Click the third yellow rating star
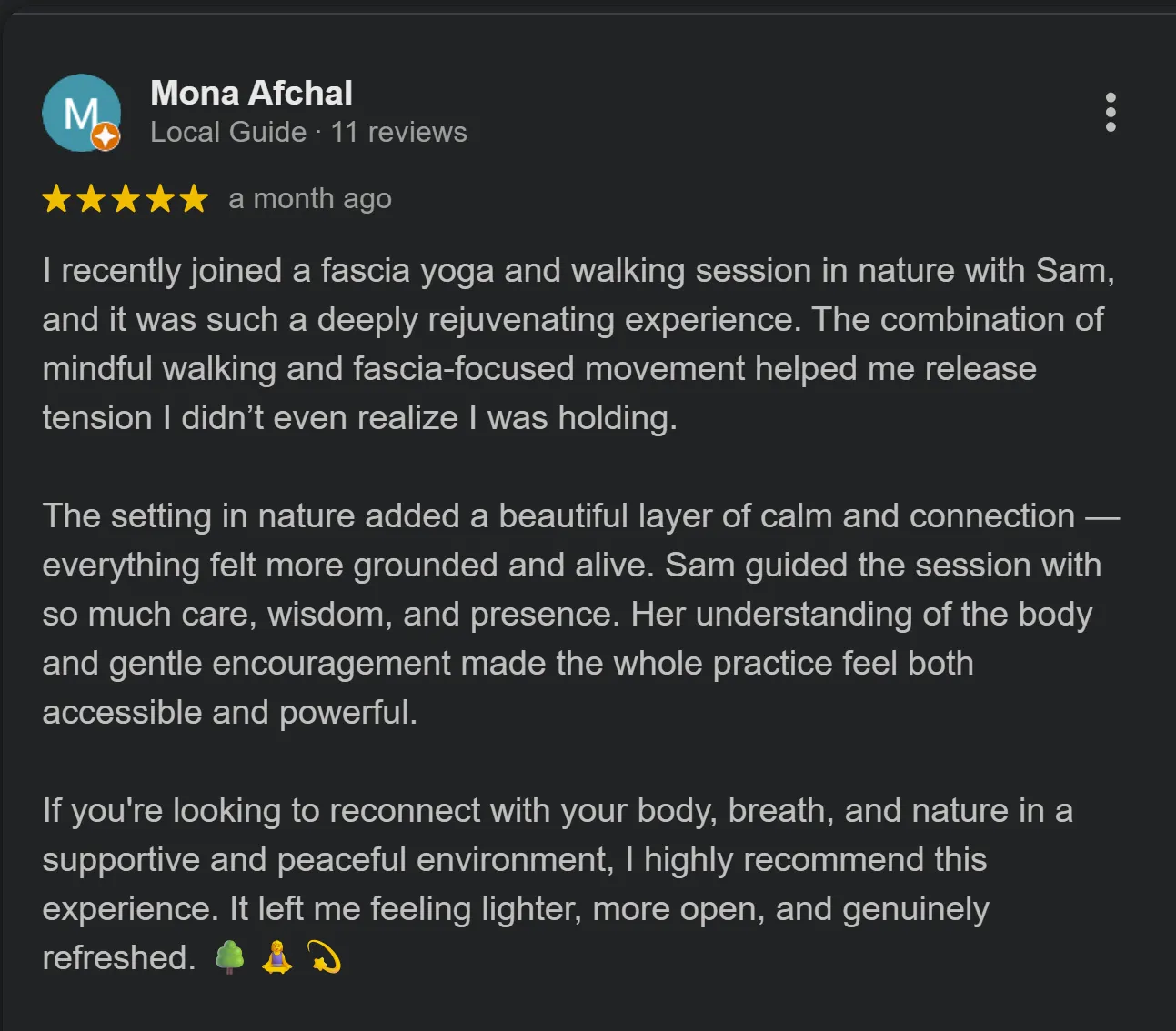Image resolution: width=1176 pixels, height=1031 pixels. [126, 198]
